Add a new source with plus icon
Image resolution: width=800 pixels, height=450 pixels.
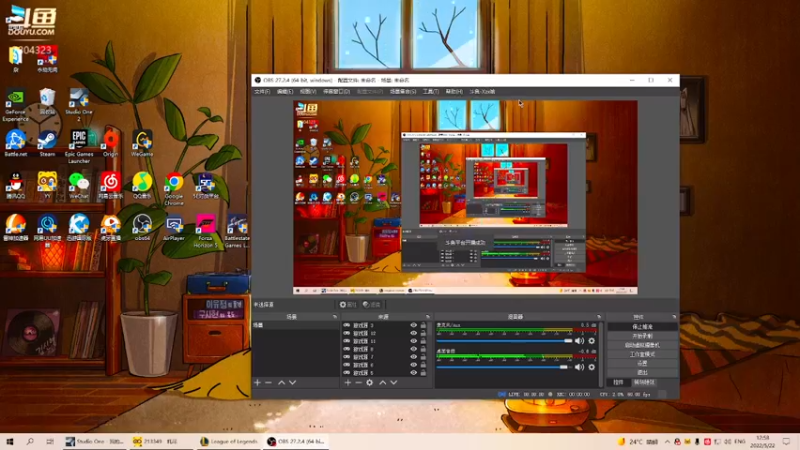[347, 382]
